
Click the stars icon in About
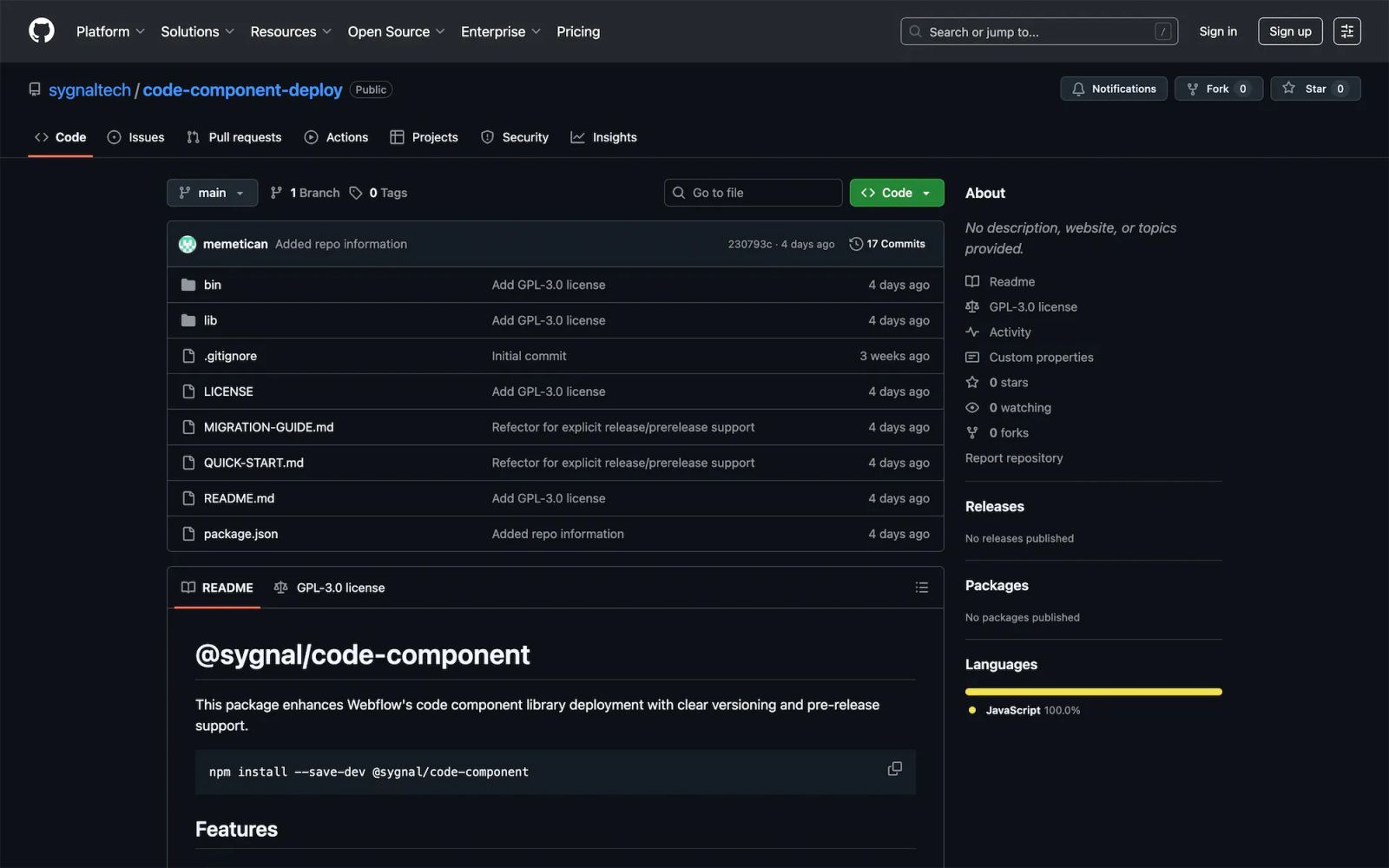(x=972, y=382)
